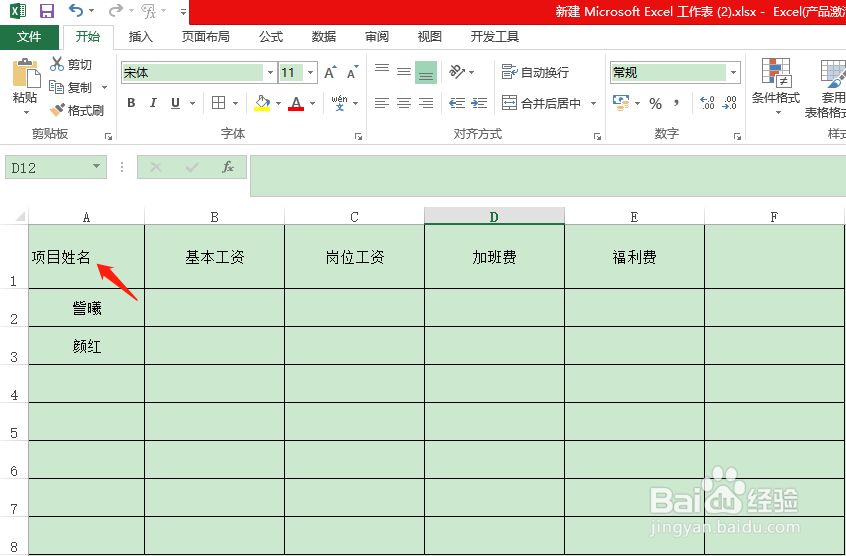Apply comma style number format
This screenshot has height=556, width=846.
point(677,103)
